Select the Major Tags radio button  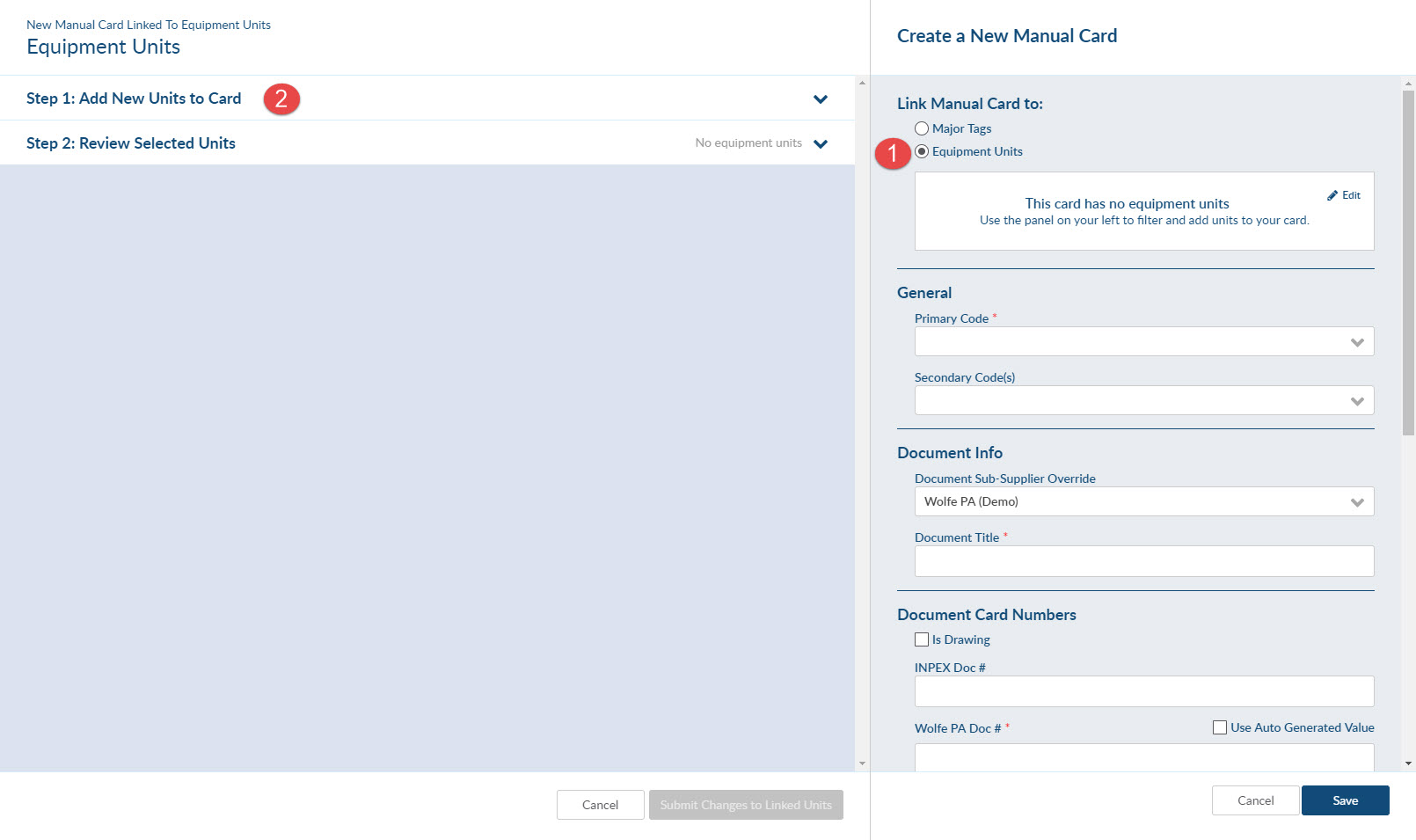[x=922, y=128]
